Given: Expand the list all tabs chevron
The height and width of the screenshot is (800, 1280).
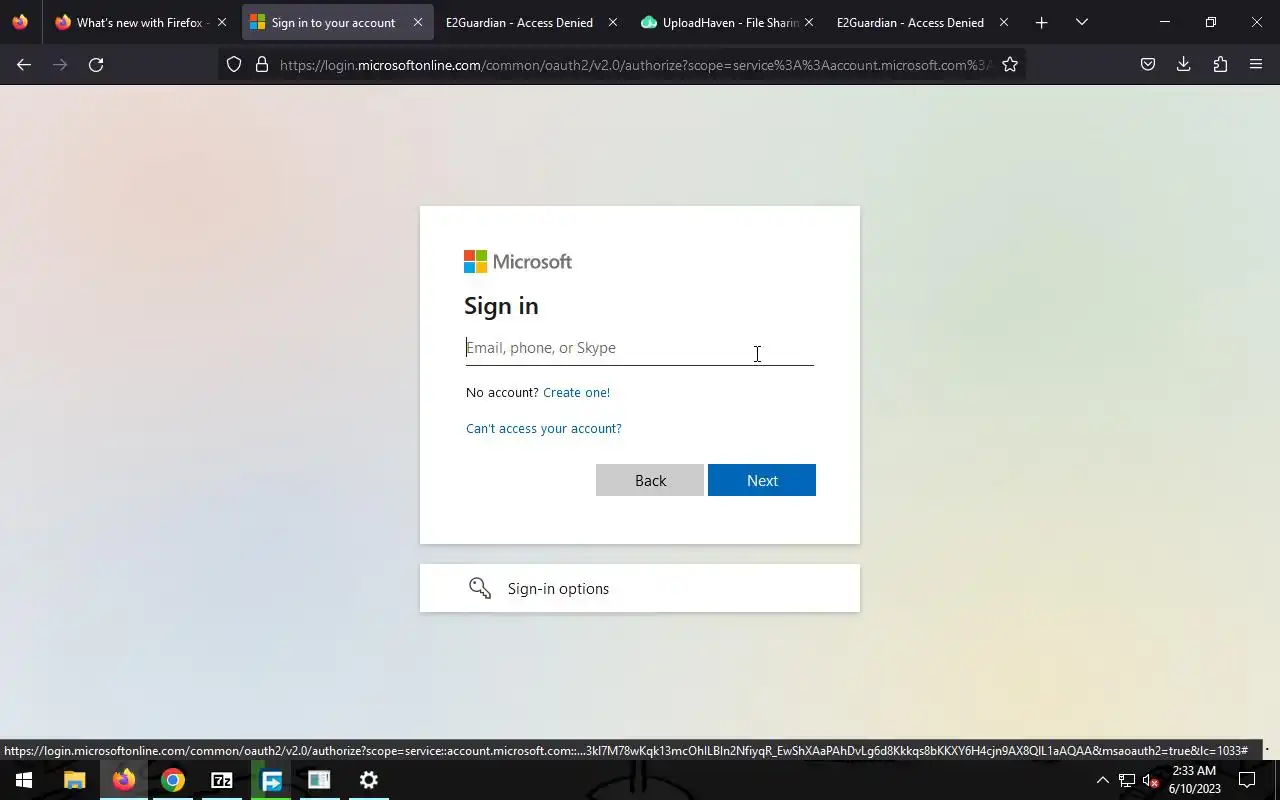Looking at the screenshot, I should coord(1081,22).
